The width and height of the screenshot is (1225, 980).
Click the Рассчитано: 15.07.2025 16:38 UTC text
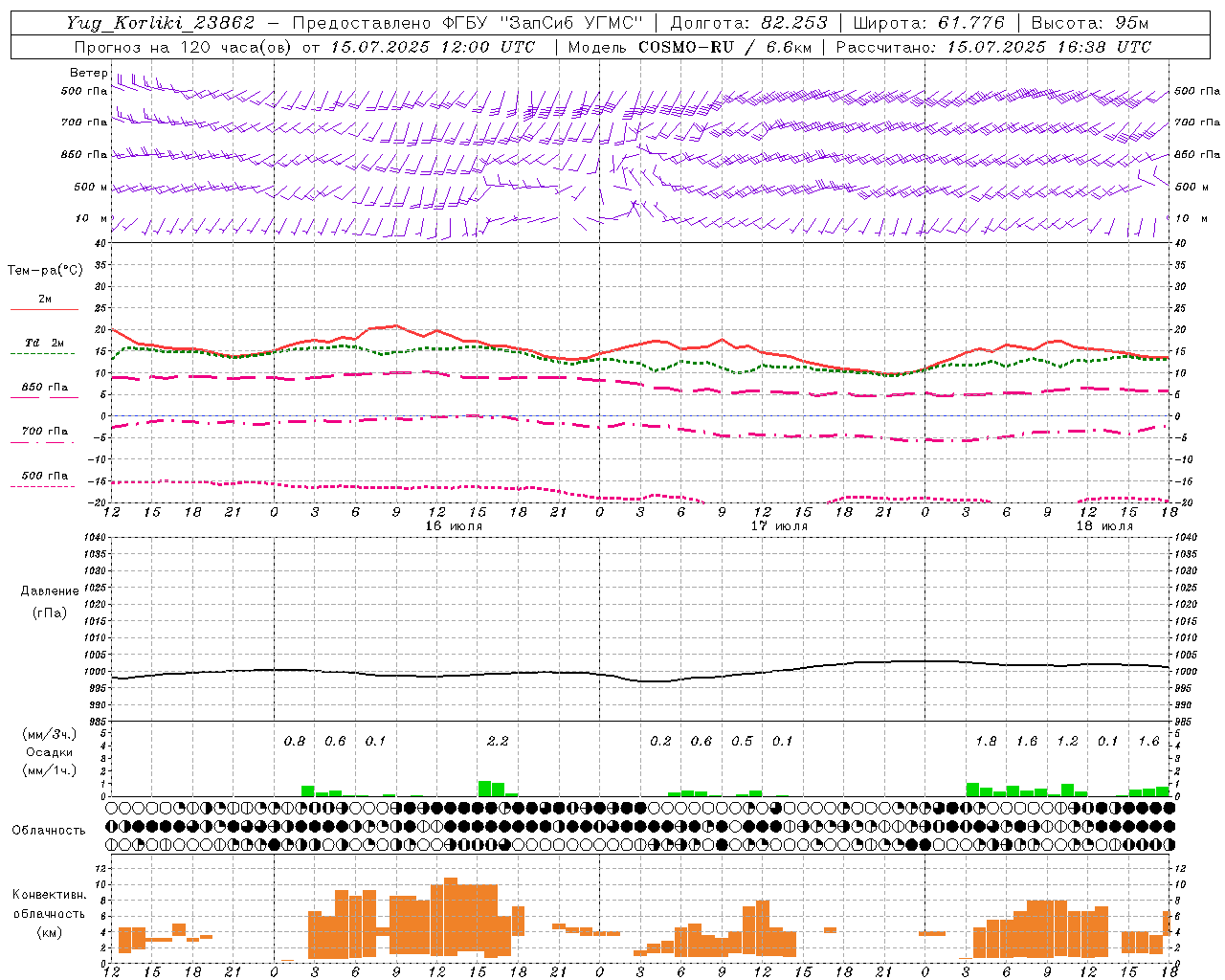993,47
